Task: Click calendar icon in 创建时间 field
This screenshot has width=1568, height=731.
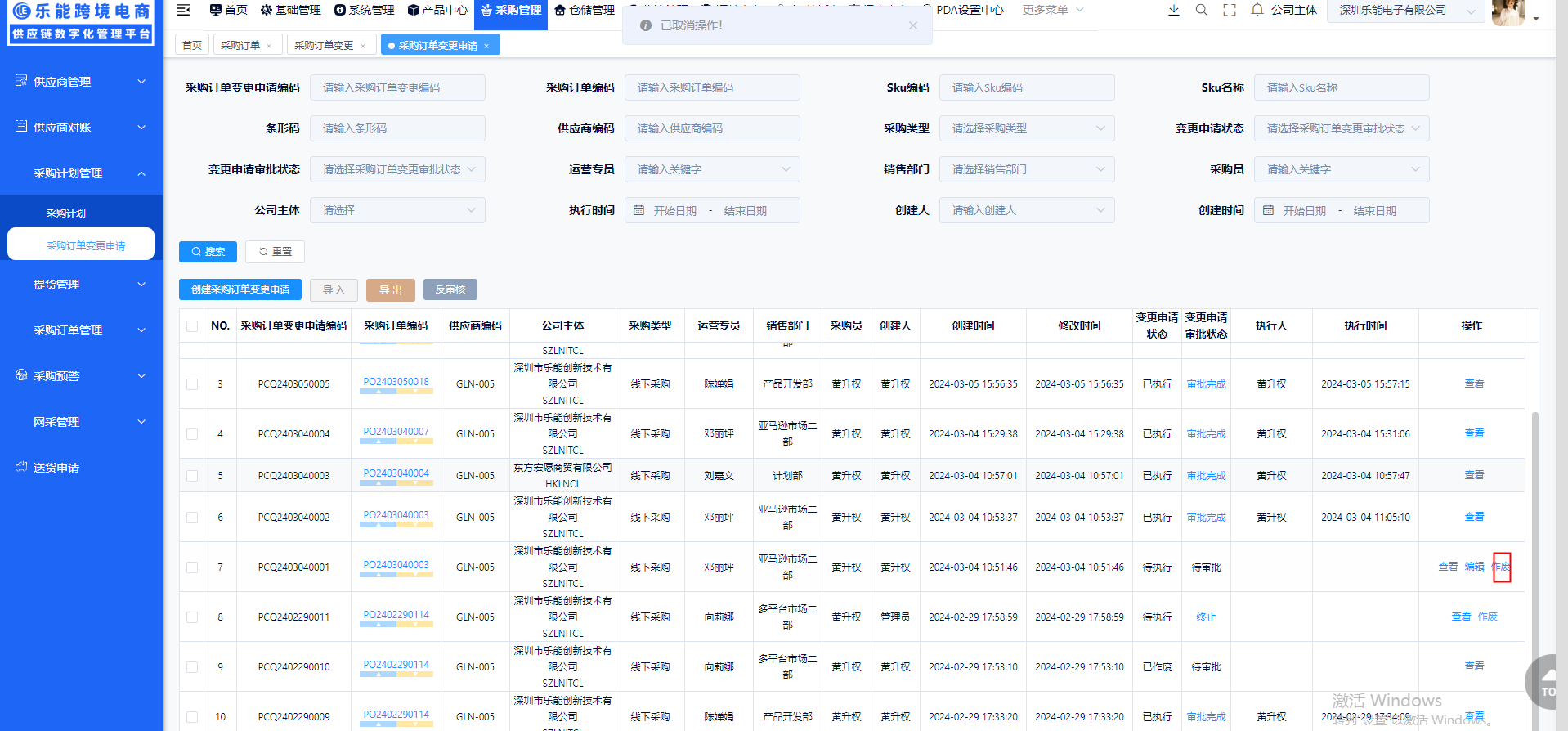Action: click(x=1269, y=210)
